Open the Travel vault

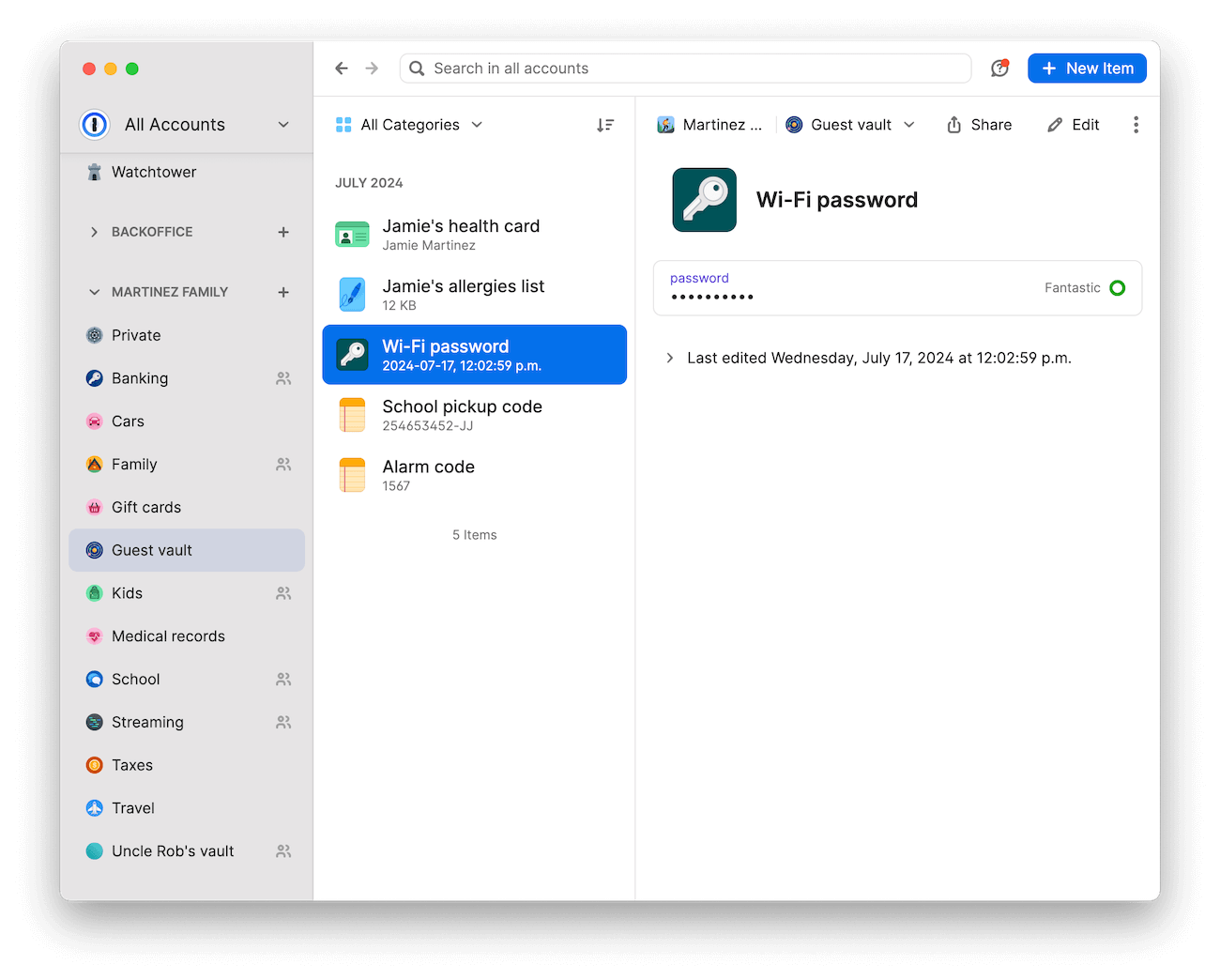pyautogui.click(x=132, y=807)
